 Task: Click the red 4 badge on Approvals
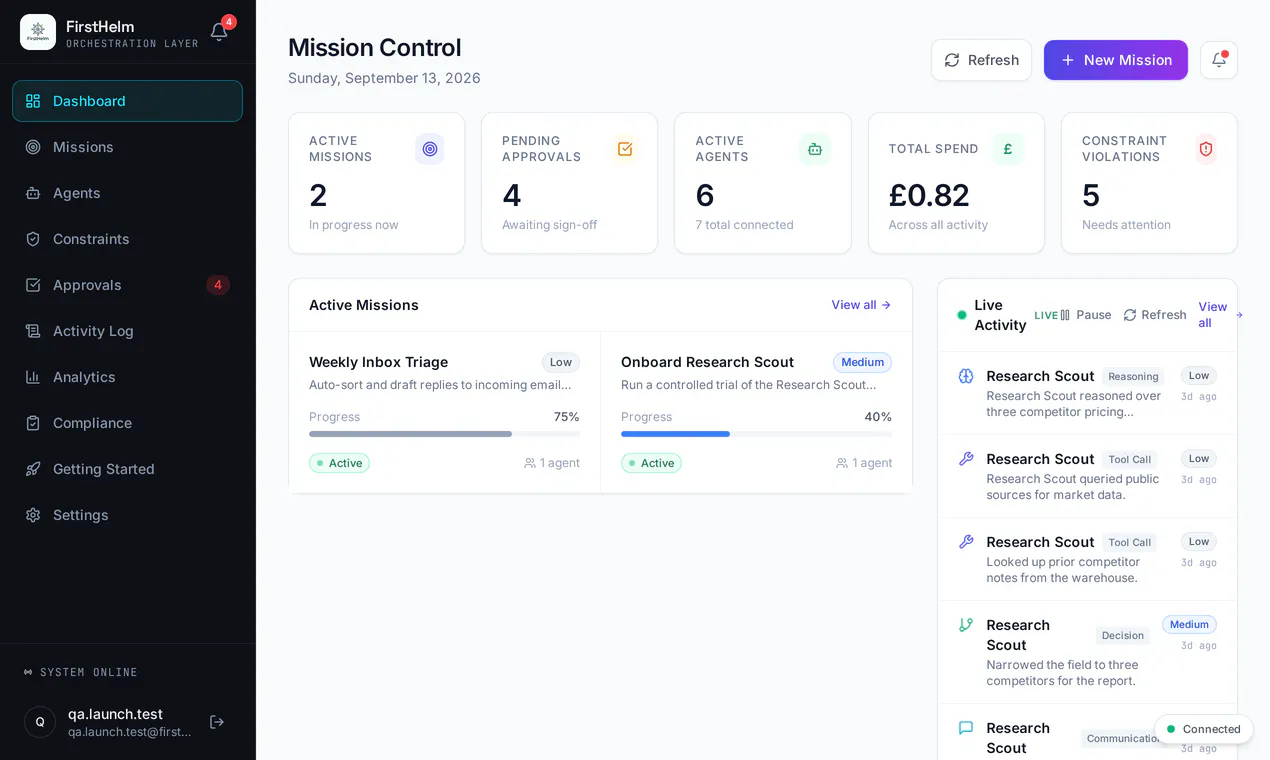[218, 285]
